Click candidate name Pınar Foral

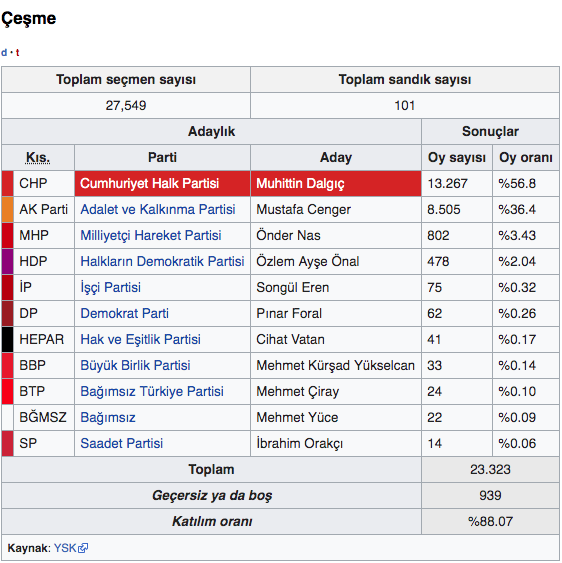click(x=289, y=313)
